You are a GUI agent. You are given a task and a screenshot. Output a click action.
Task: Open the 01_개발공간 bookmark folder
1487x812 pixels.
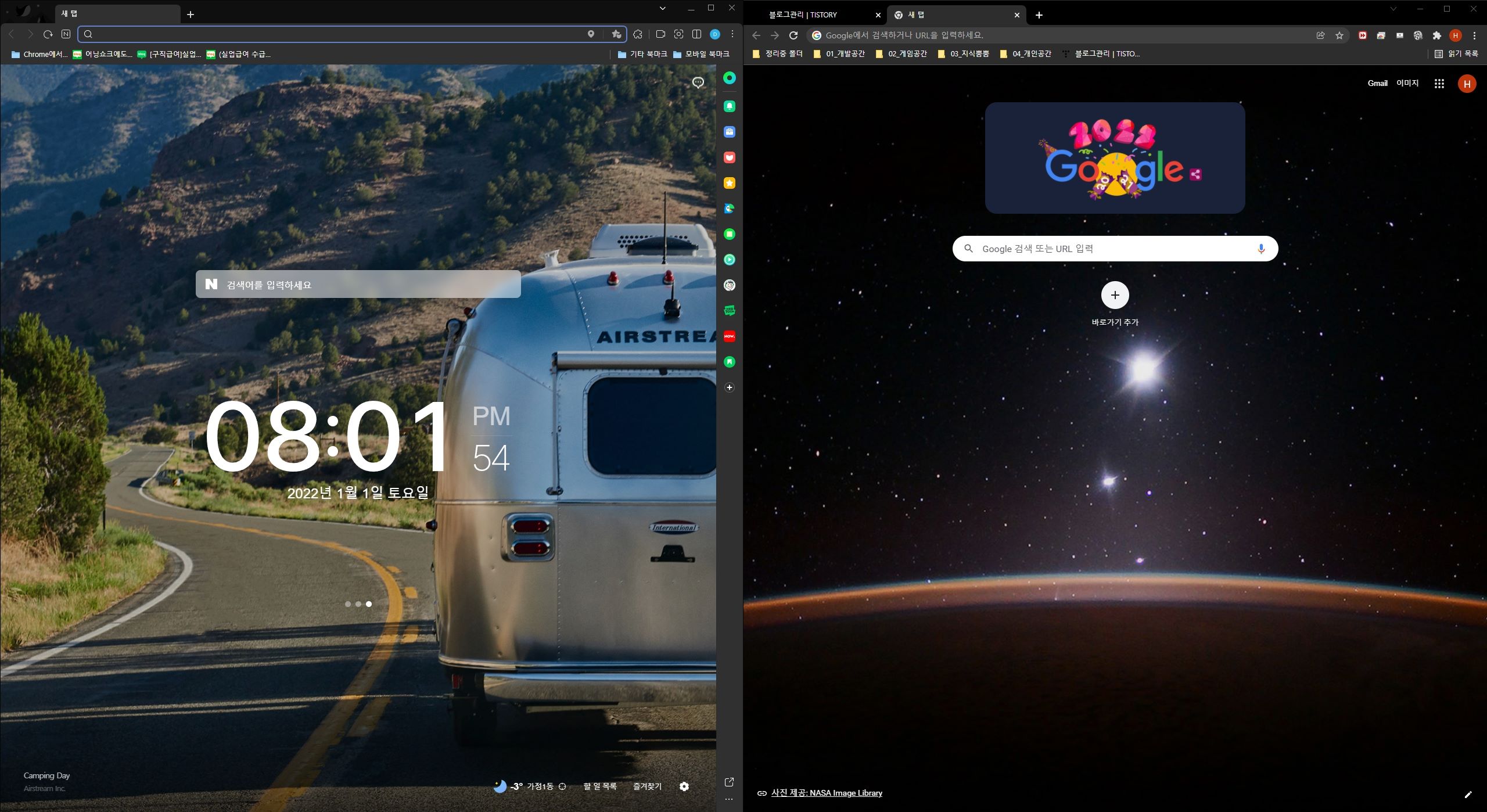839,54
